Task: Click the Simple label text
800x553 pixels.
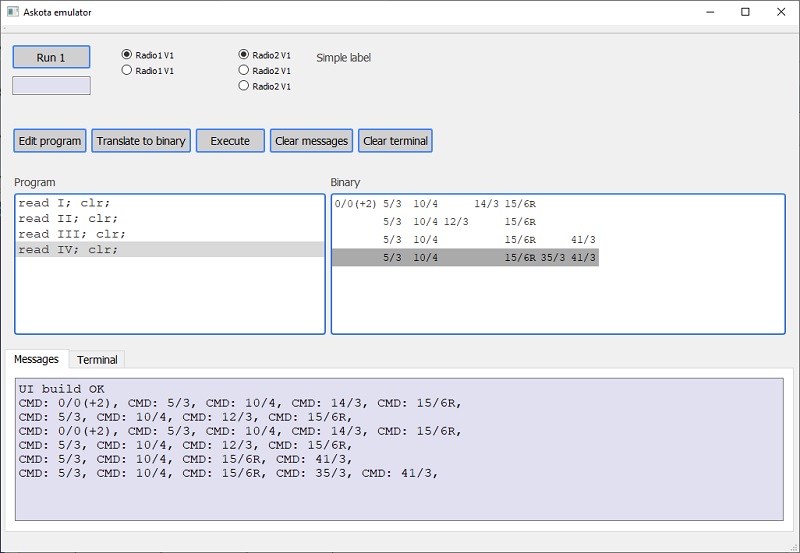Action: (343, 58)
